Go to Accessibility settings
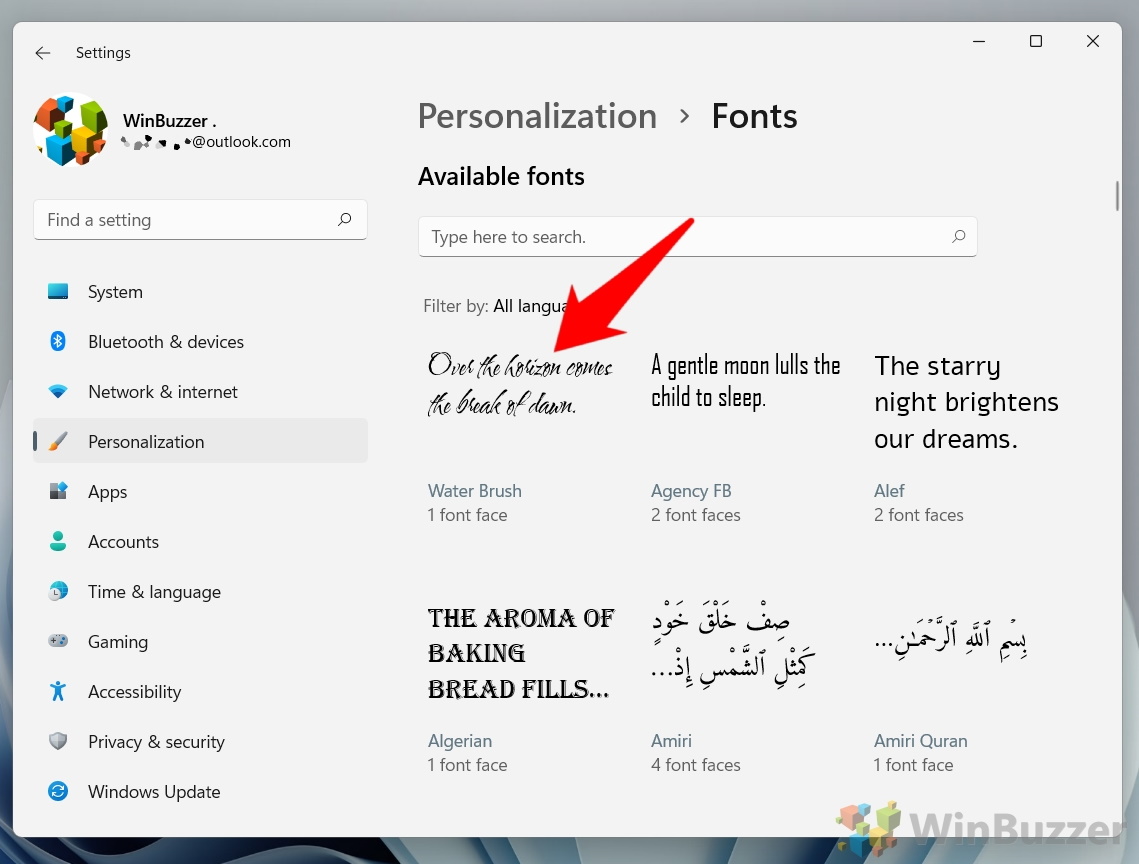This screenshot has height=864, width=1139. (x=134, y=691)
